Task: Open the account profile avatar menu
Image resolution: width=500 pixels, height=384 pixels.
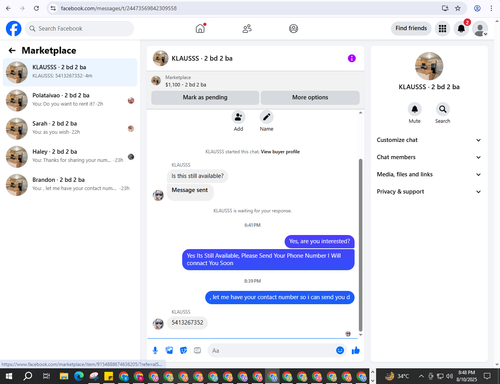Action: click(480, 29)
